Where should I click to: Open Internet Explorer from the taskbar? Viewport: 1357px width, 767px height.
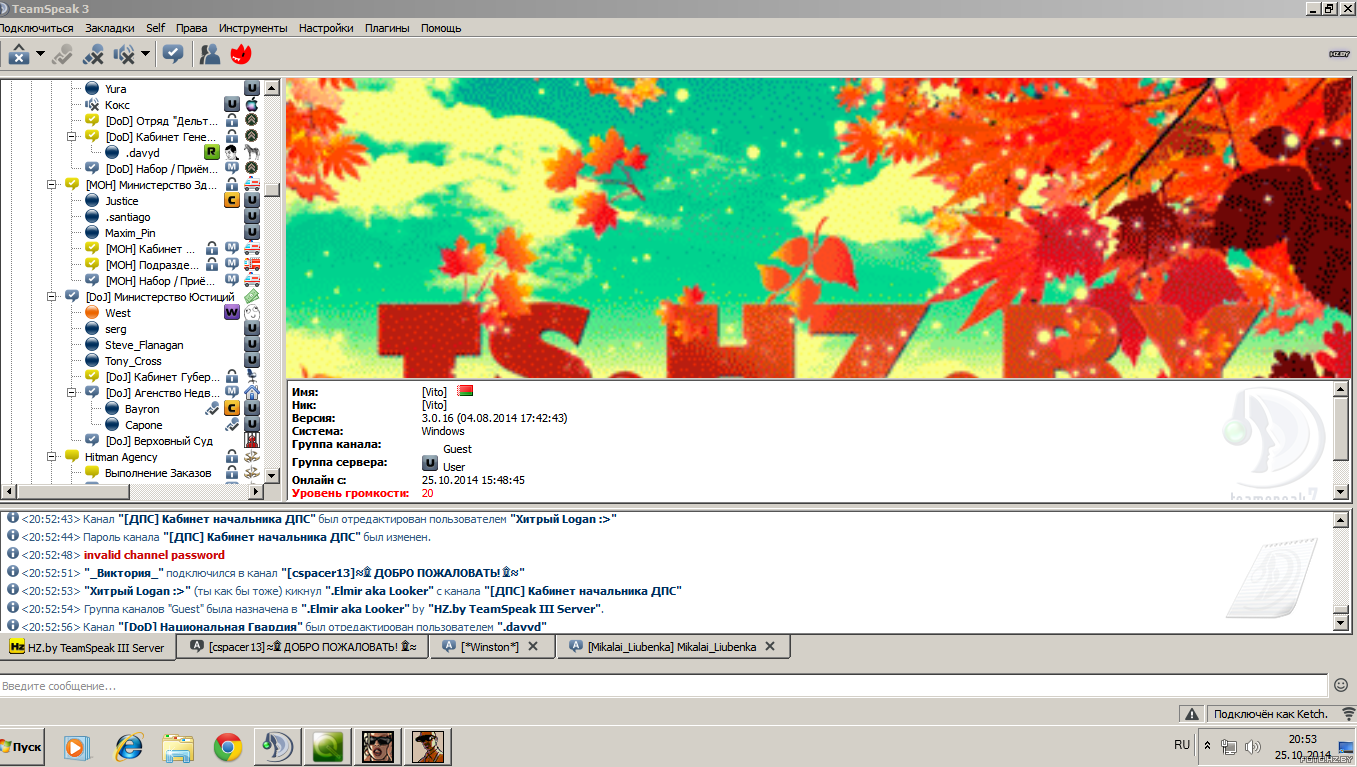129,747
